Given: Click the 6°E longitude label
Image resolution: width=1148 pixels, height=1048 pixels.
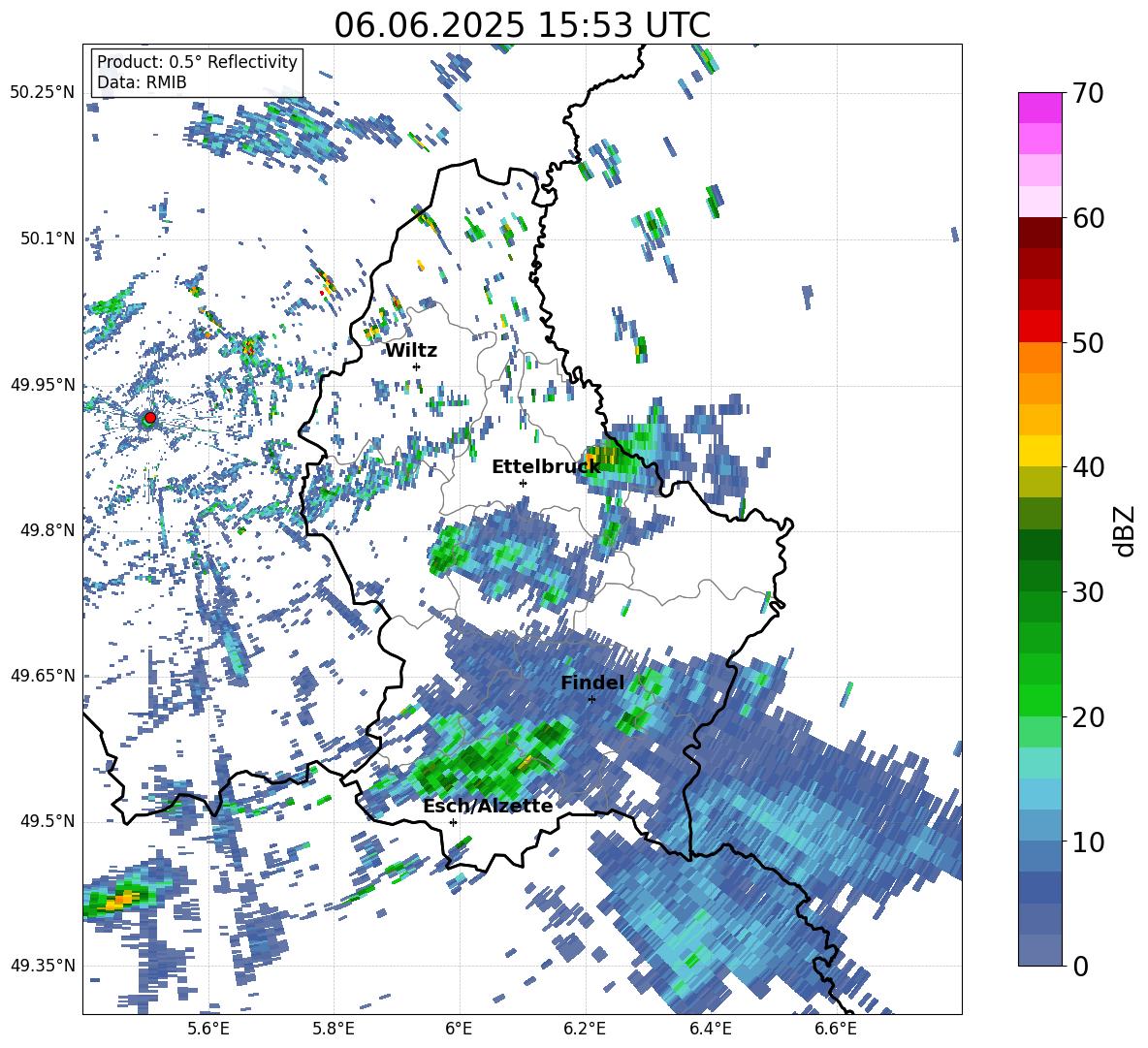Looking at the screenshot, I should [459, 1029].
